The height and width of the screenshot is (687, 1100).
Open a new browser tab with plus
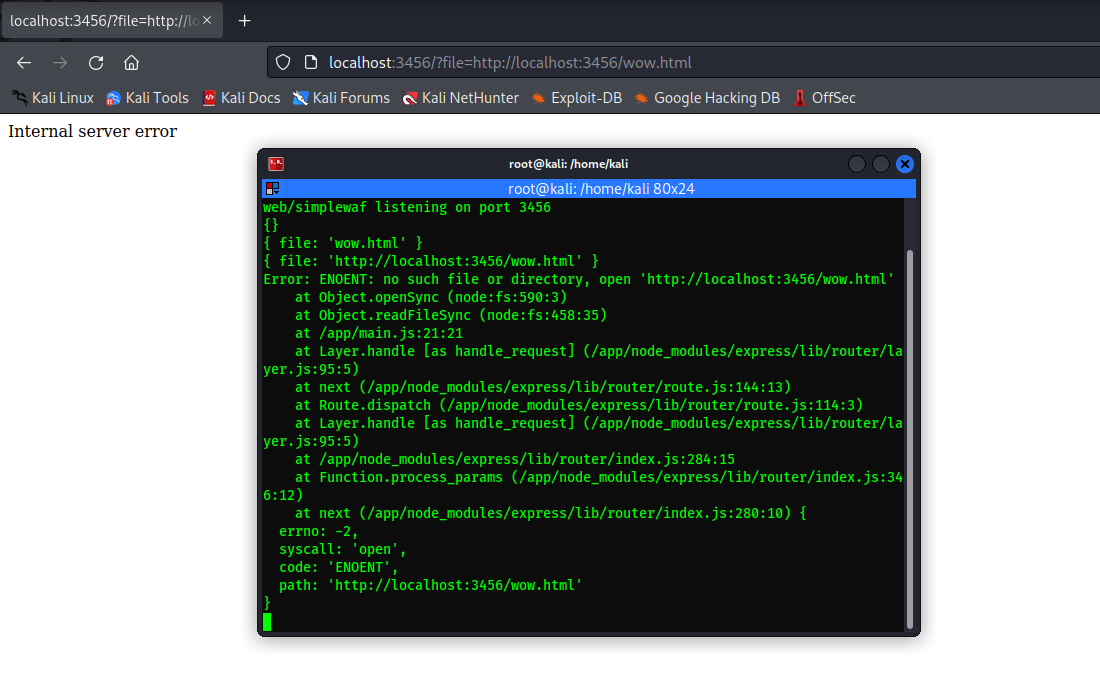pyautogui.click(x=244, y=21)
